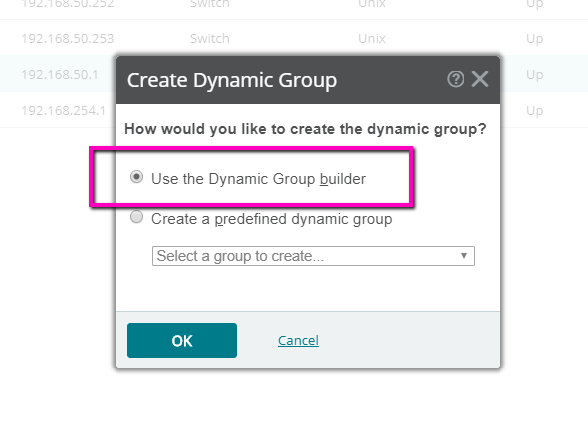Open help for Create Dynamic Group dialog
The height and width of the screenshot is (421, 588).
point(456,79)
